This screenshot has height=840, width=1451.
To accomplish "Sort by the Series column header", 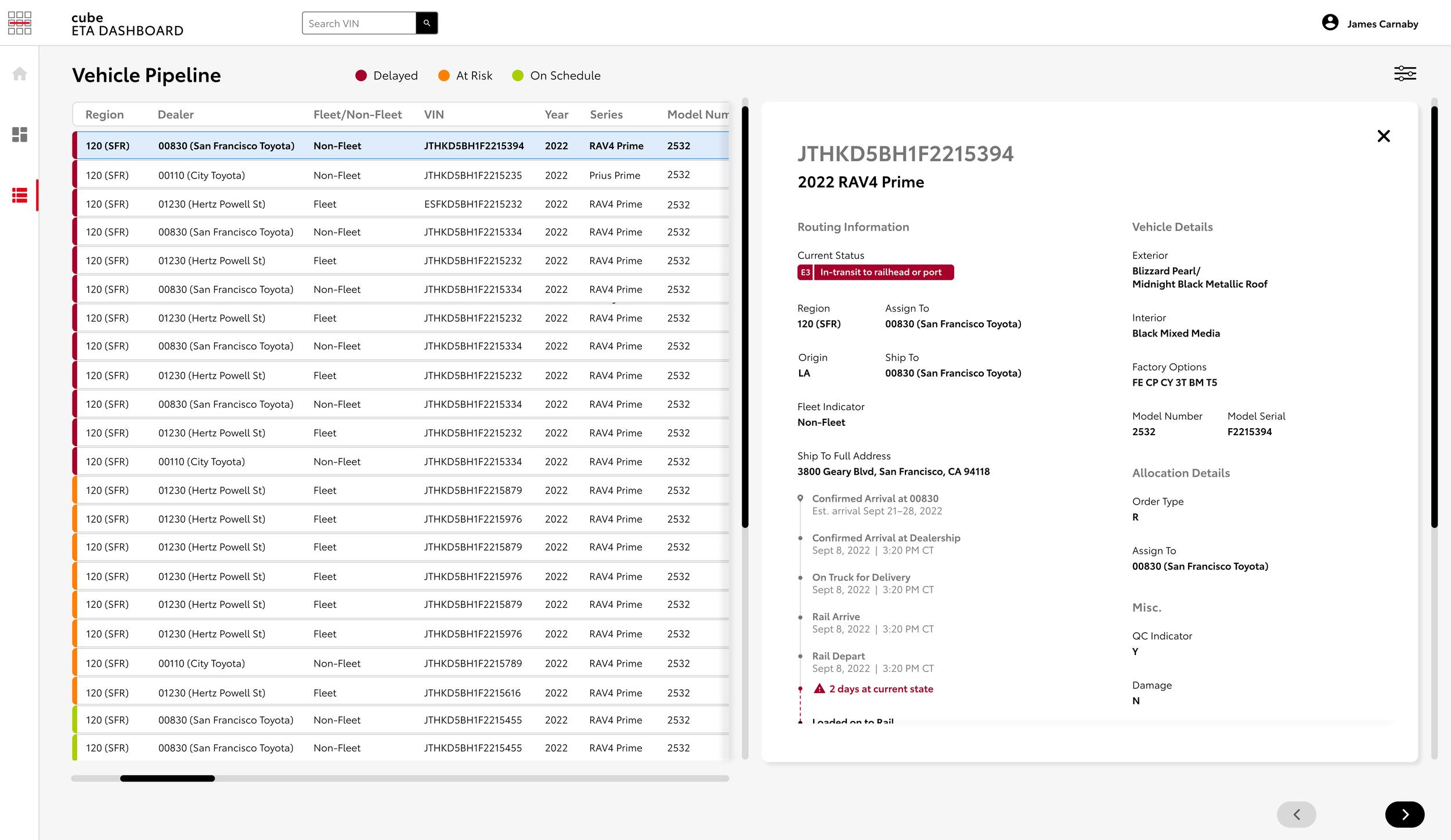I will pyautogui.click(x=606, y=114).
